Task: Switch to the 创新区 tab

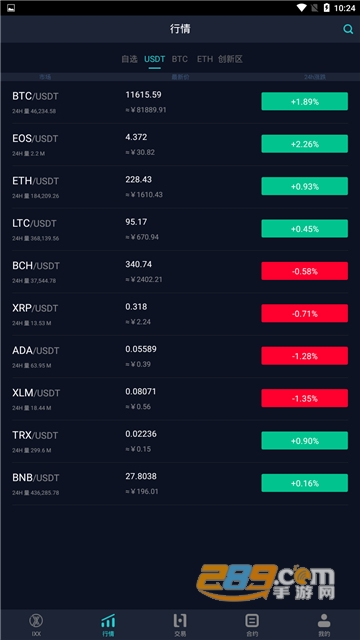Action: (230, 59)
